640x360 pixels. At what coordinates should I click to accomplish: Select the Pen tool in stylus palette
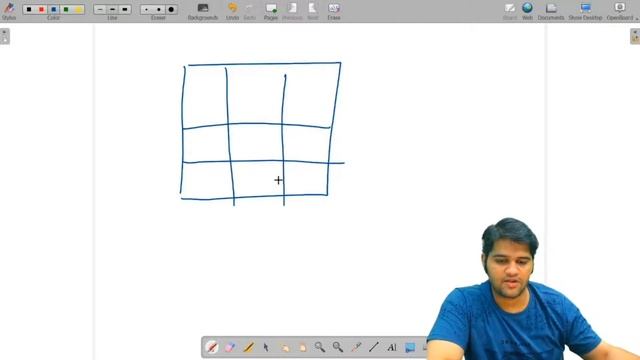click(212, 347)
